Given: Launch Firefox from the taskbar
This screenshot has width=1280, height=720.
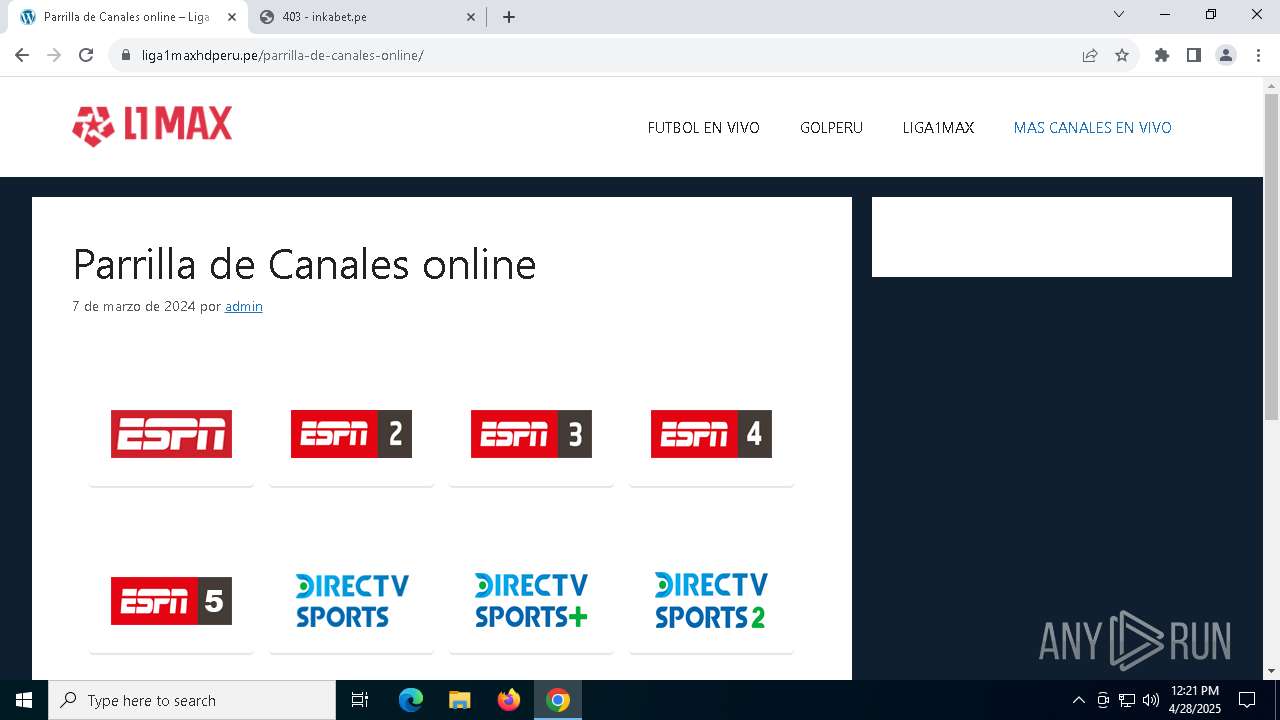Looking at the screenshot, I should (x=509, y=700).
